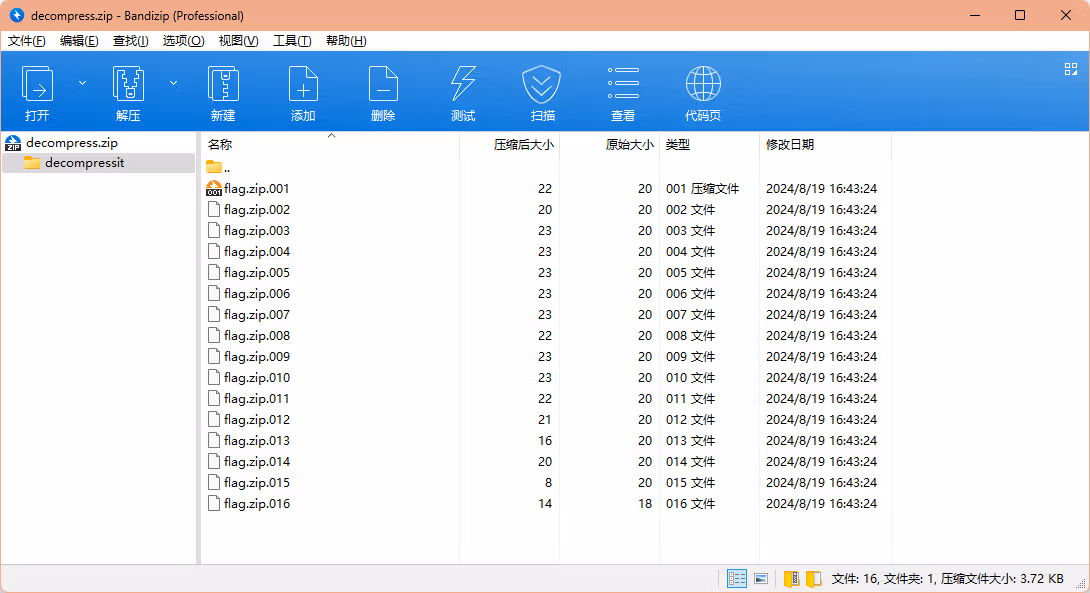
Task: Click the New archive (新建) icon
Action: pos(223,84)
